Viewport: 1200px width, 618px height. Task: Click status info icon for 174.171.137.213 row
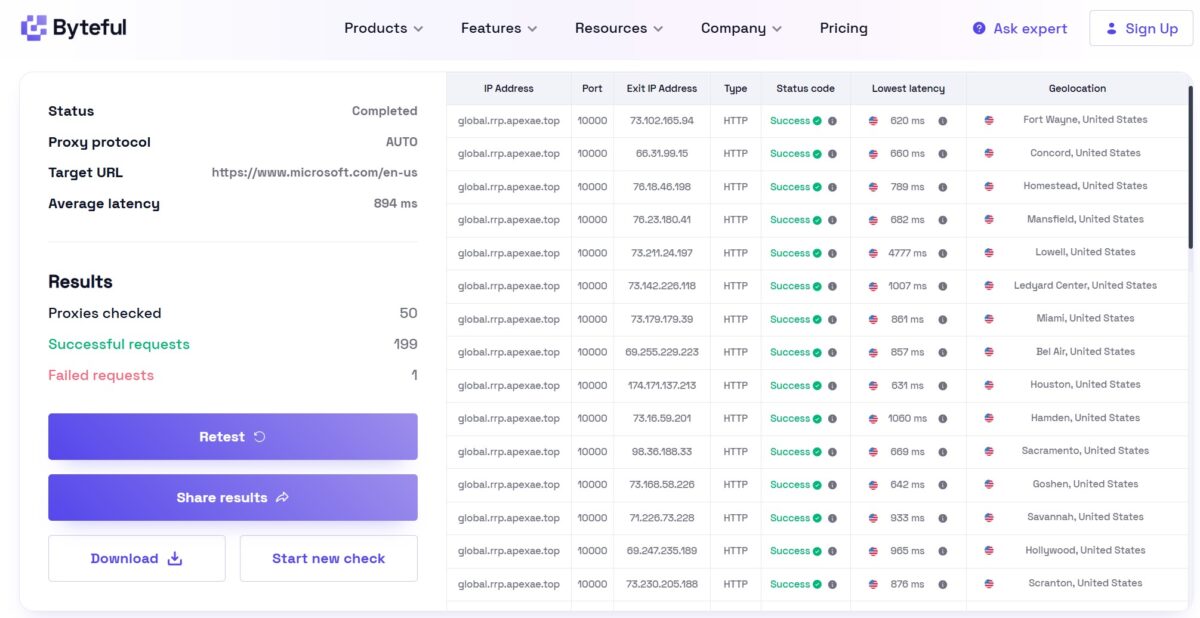click(x=832, y=386)
